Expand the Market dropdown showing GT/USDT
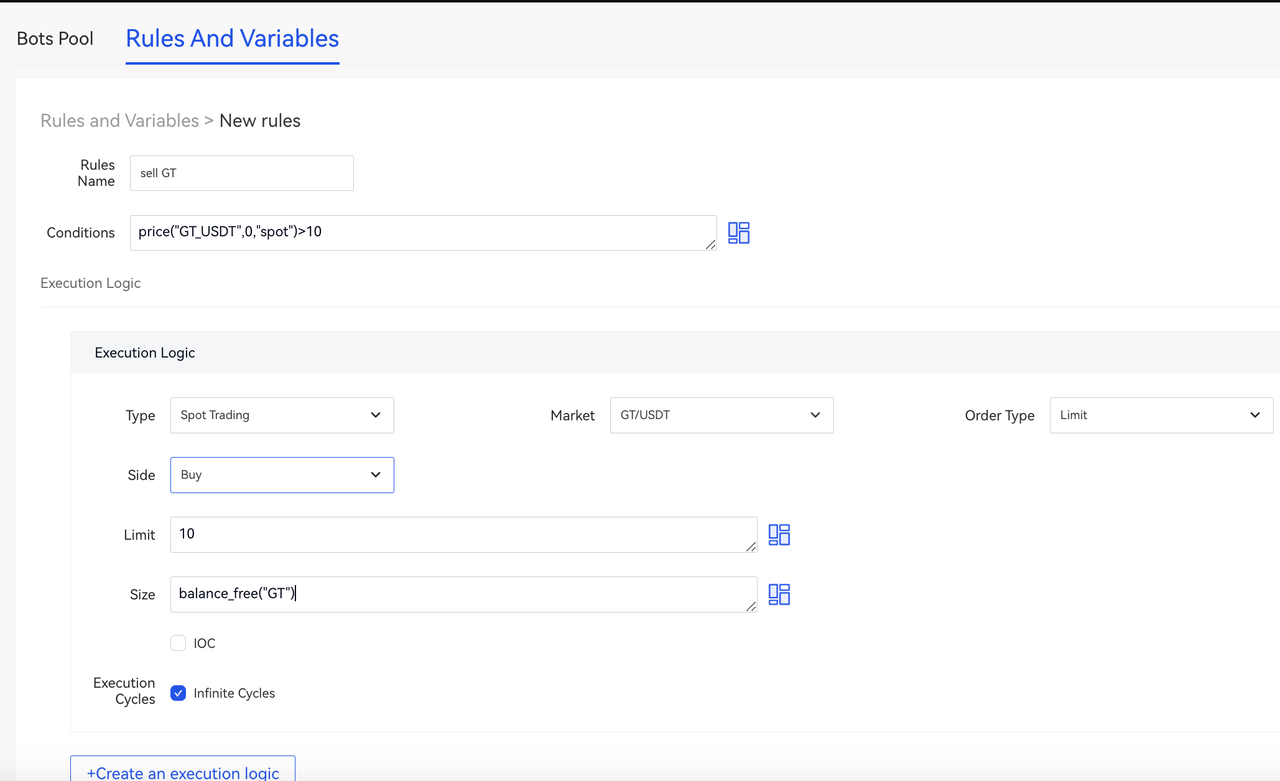 [721, 415]
